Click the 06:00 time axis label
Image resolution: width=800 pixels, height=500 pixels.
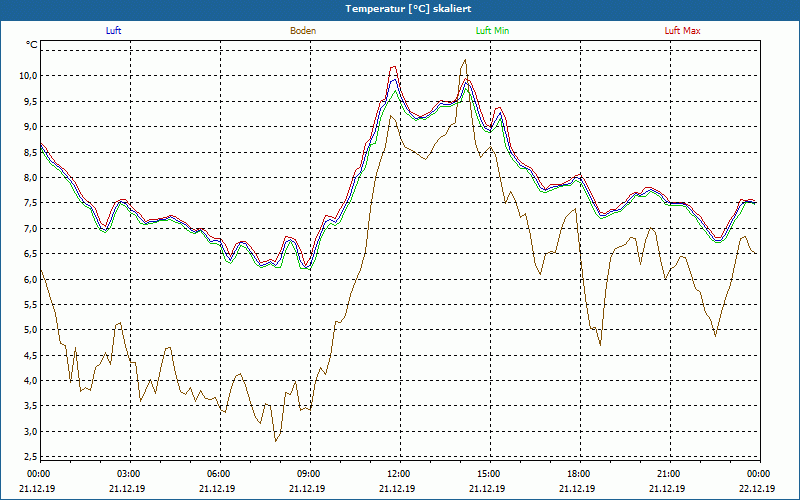point(220,474)
